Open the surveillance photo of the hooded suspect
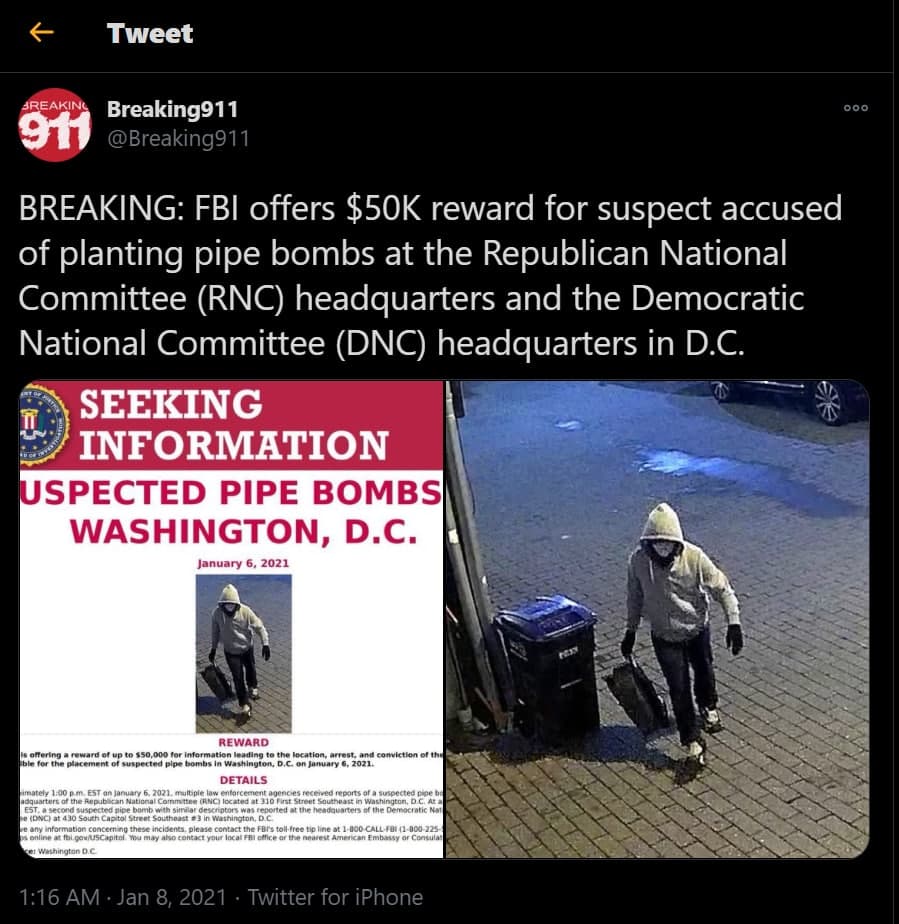899x924 pixels. pos(657,619)
